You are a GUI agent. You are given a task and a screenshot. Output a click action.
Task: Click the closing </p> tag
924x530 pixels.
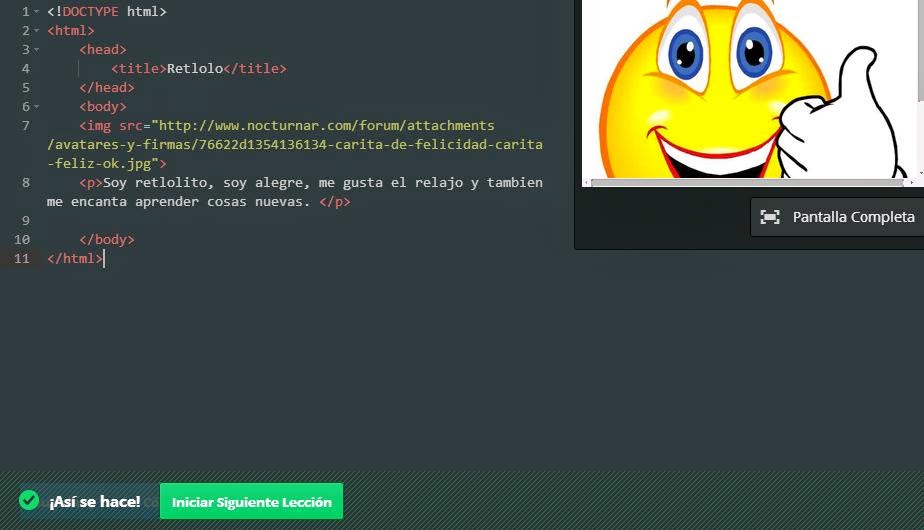point(335,202)
